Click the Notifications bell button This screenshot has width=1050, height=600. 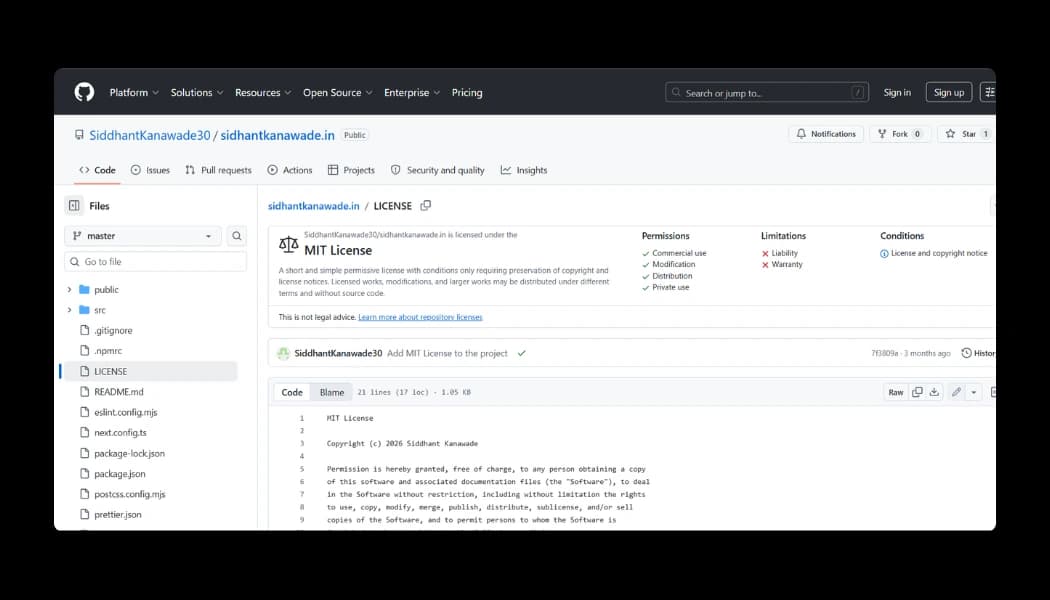point(826,134)
